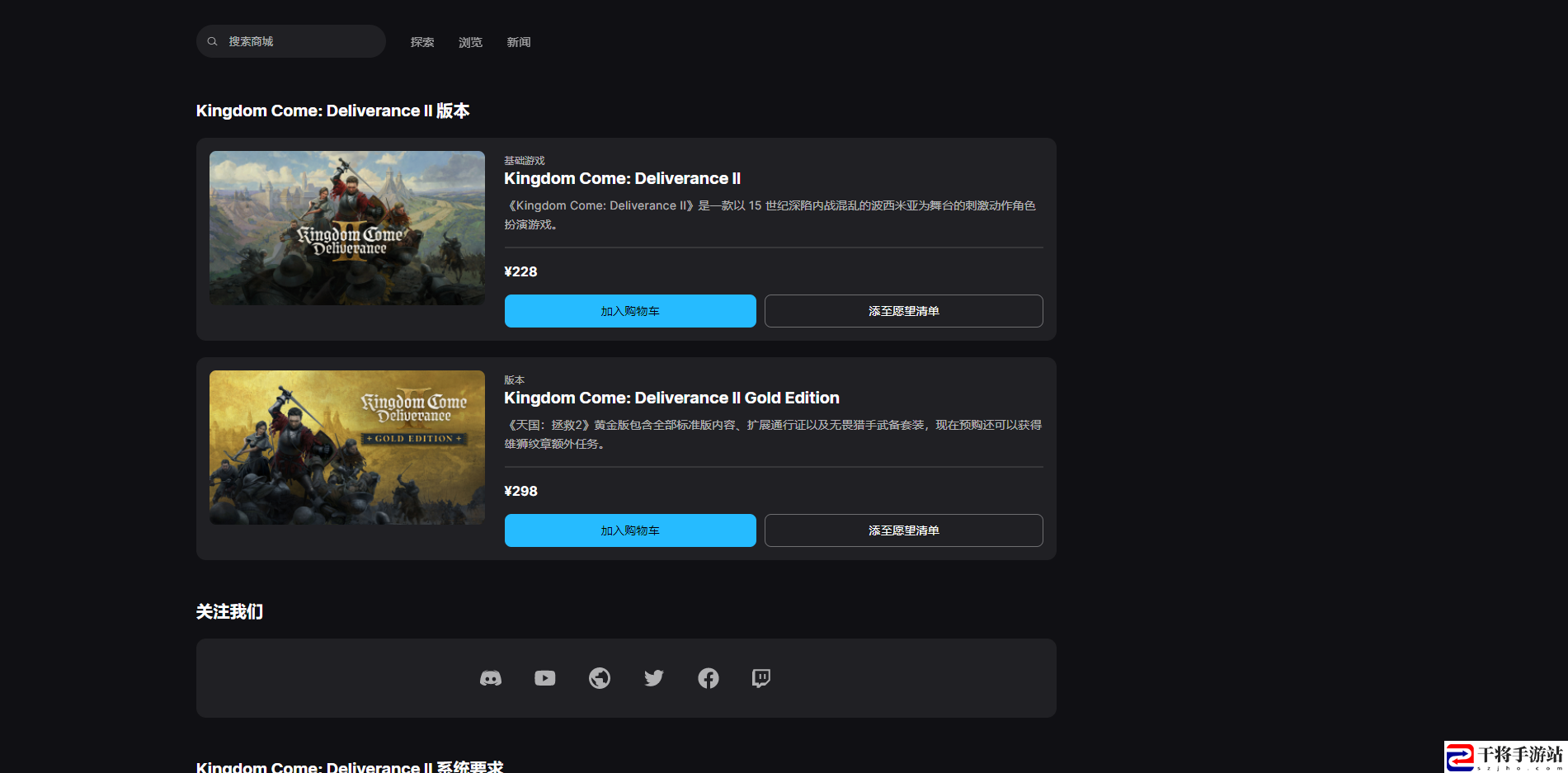Click the 版本 label above Gold Edition
This screenshot has height=773, width=1568.
pos(515,379)
